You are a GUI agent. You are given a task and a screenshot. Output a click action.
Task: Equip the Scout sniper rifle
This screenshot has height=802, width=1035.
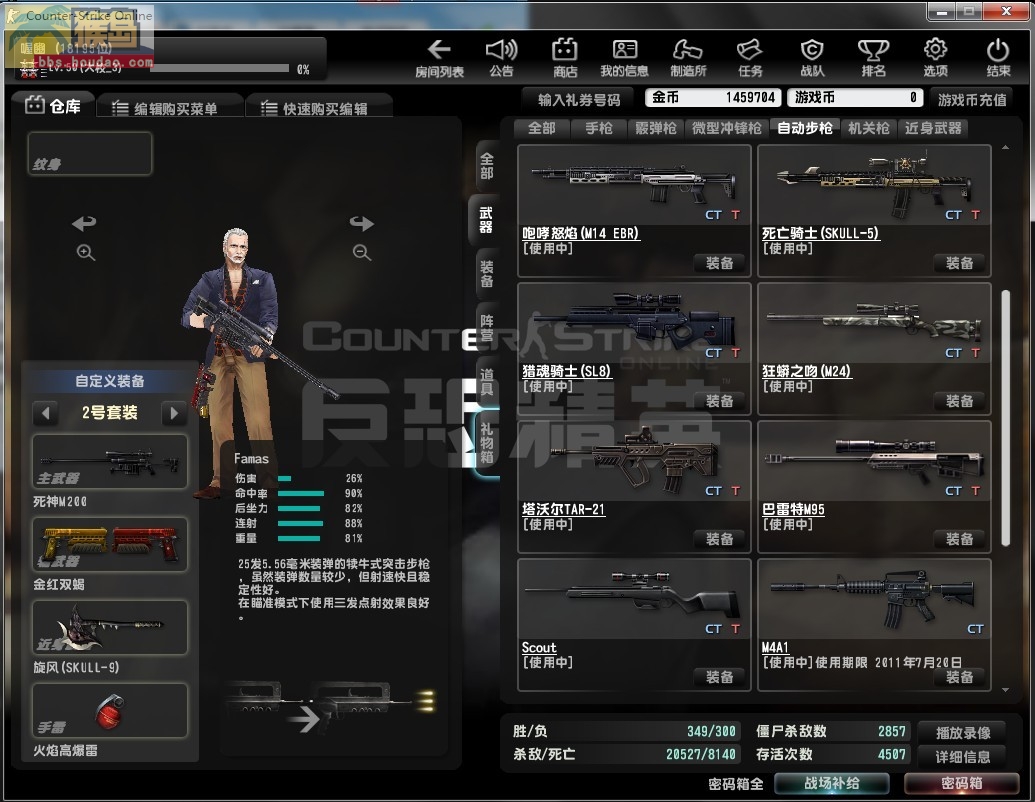coord(719,677)
